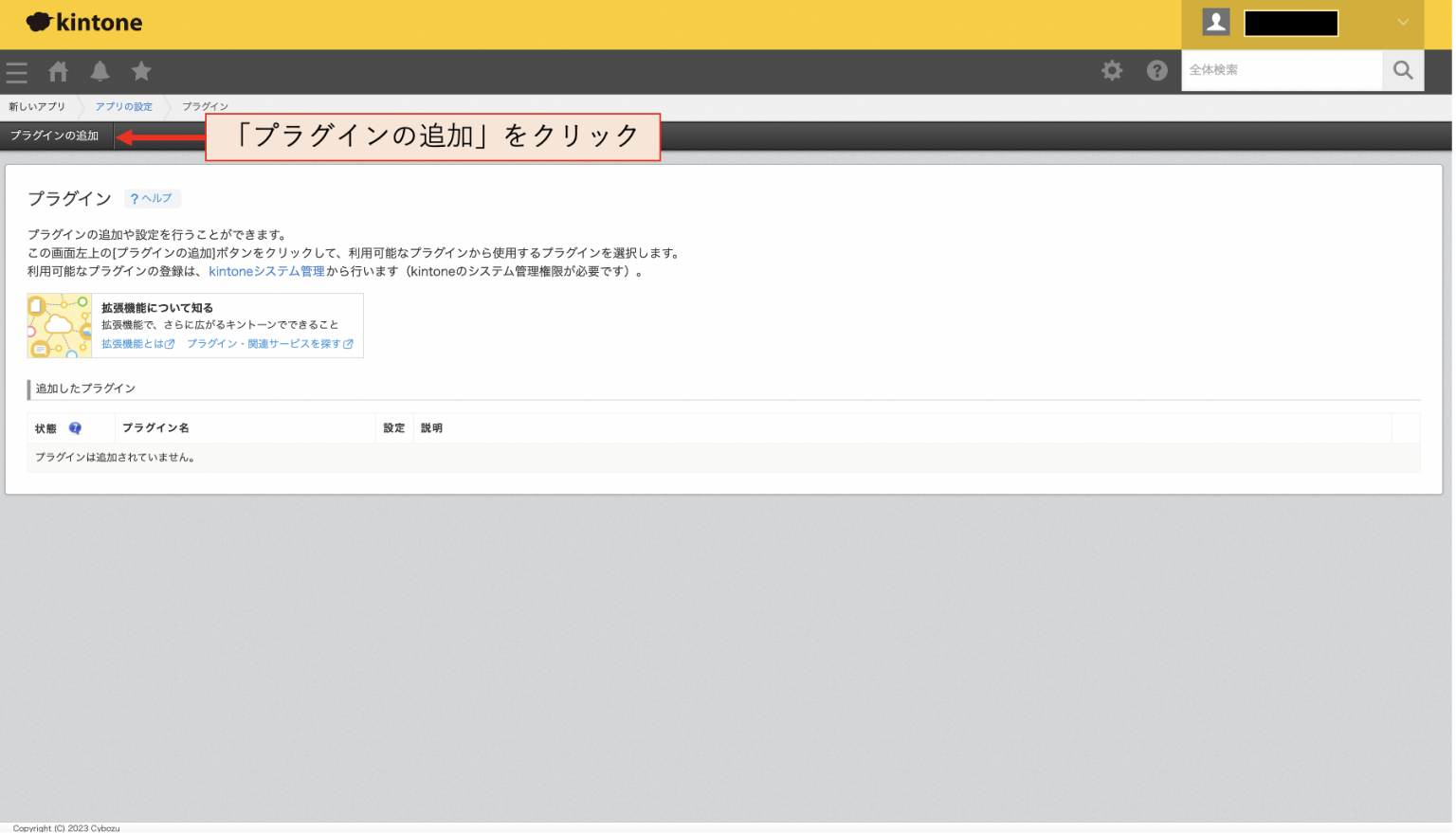
Task: Click the kintone logo
Action: (x=83, y=21)
